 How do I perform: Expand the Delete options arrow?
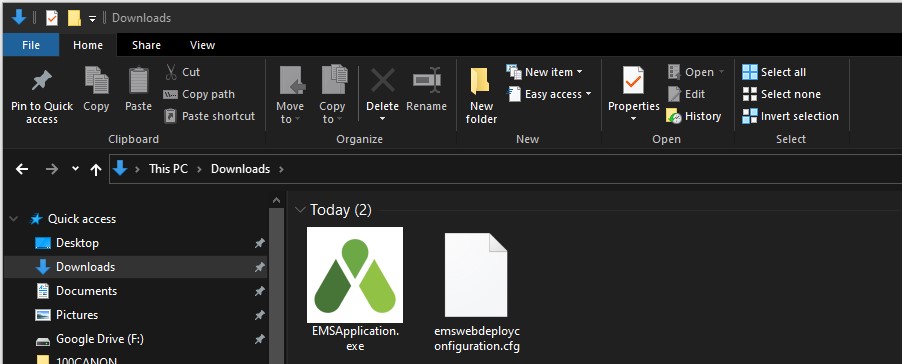[383, 119]
